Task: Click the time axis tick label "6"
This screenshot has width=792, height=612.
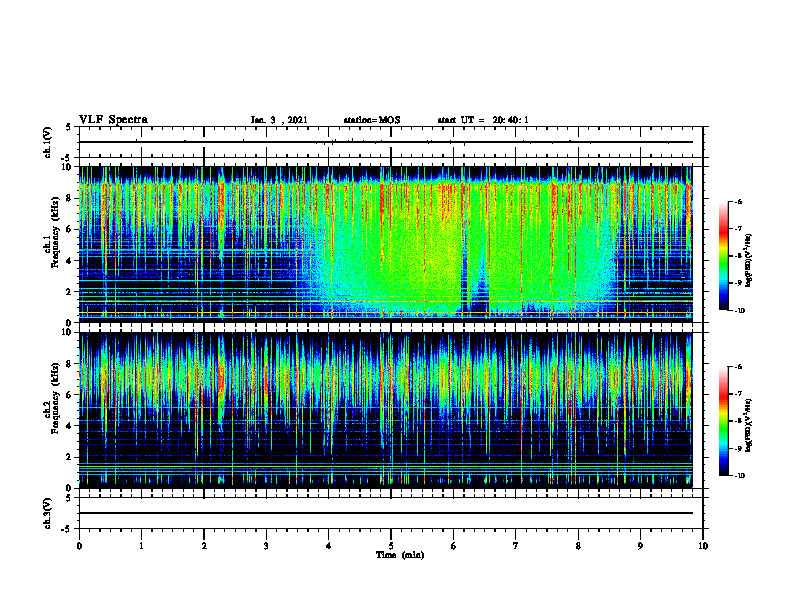Action: click(x=453, y=546)
